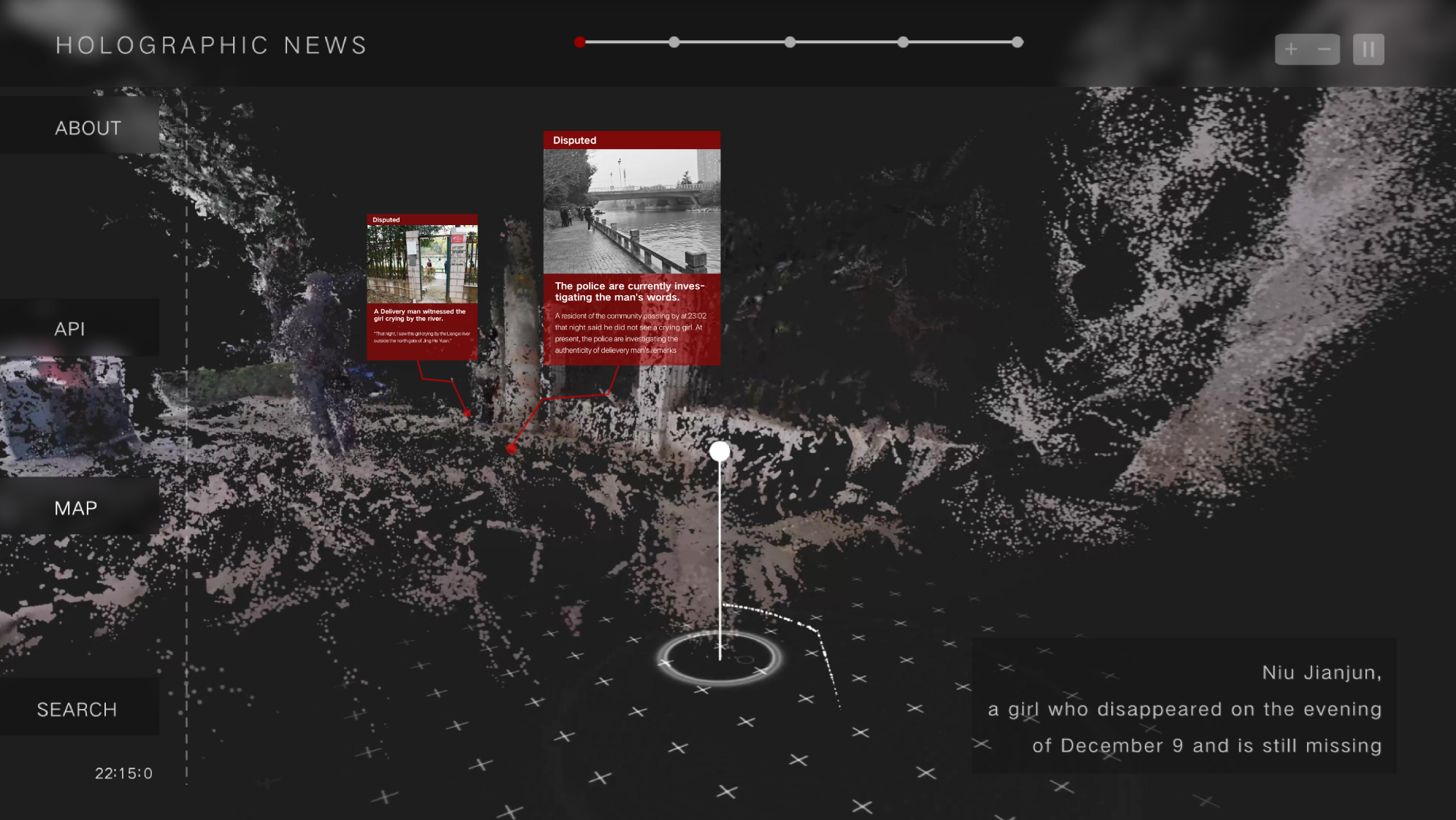Click the plus zoom-in icon
This screenshot has height=820, width=1456.
click(1291, 49)
